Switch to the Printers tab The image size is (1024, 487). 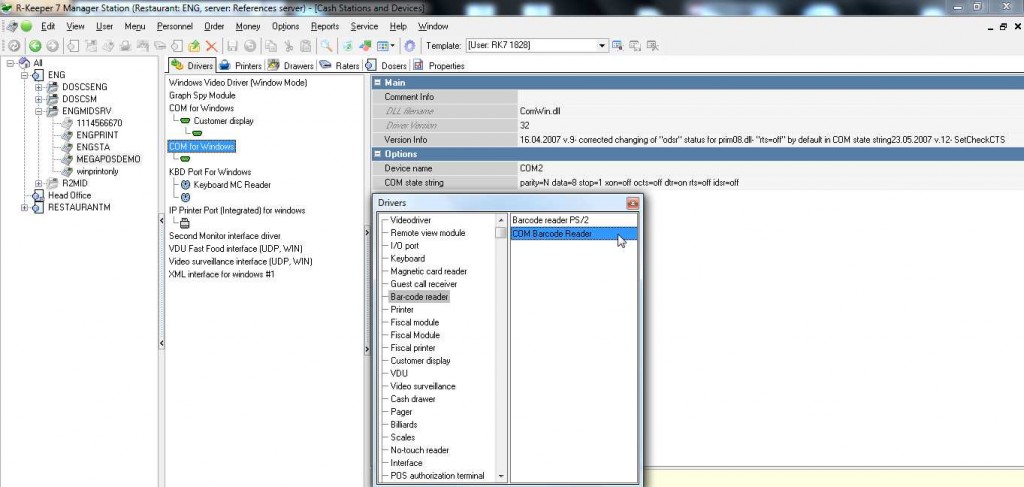click(240, 66)
